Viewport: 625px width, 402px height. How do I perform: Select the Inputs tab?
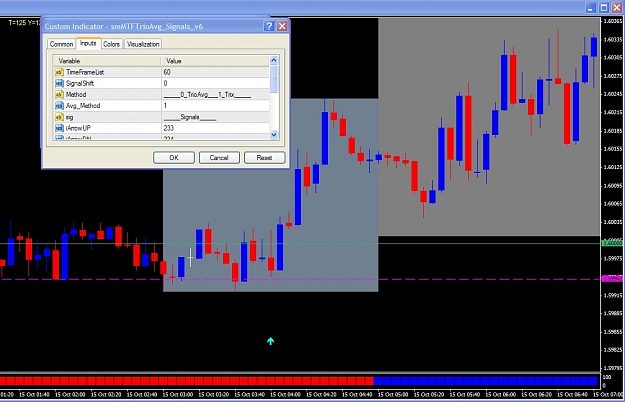(x=88, y=43)
